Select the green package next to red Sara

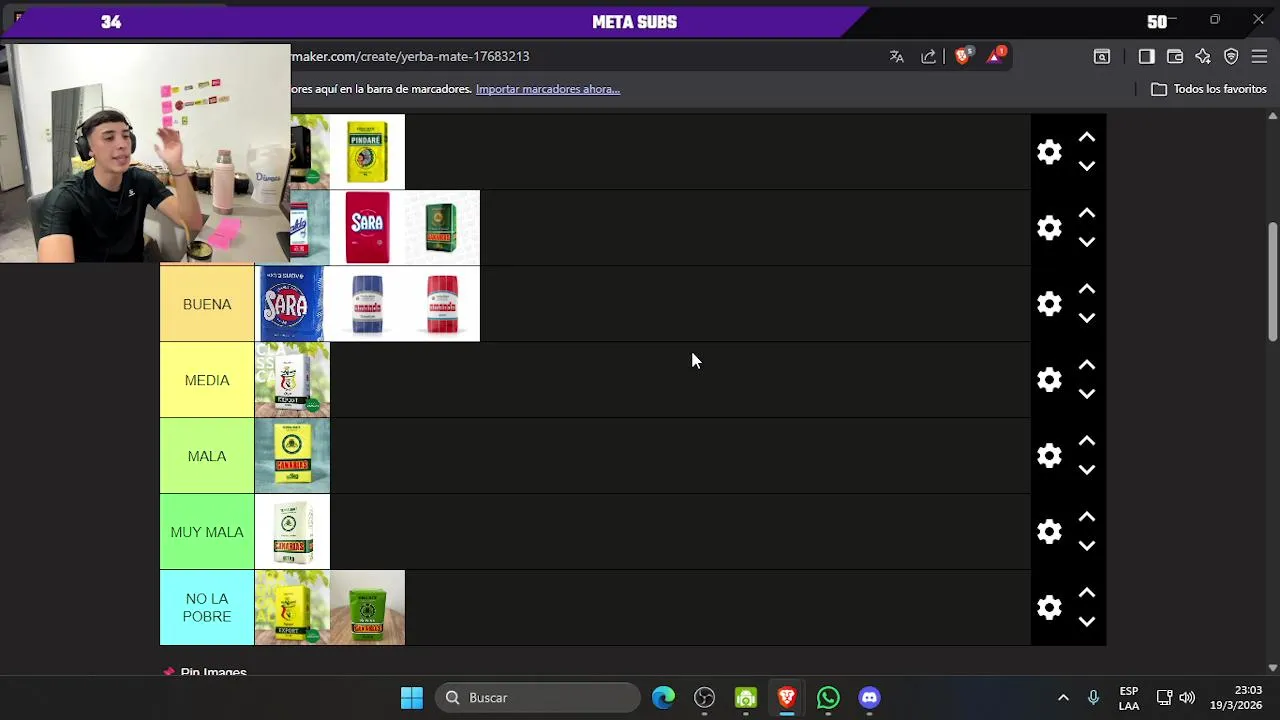(x=442, y=228)
